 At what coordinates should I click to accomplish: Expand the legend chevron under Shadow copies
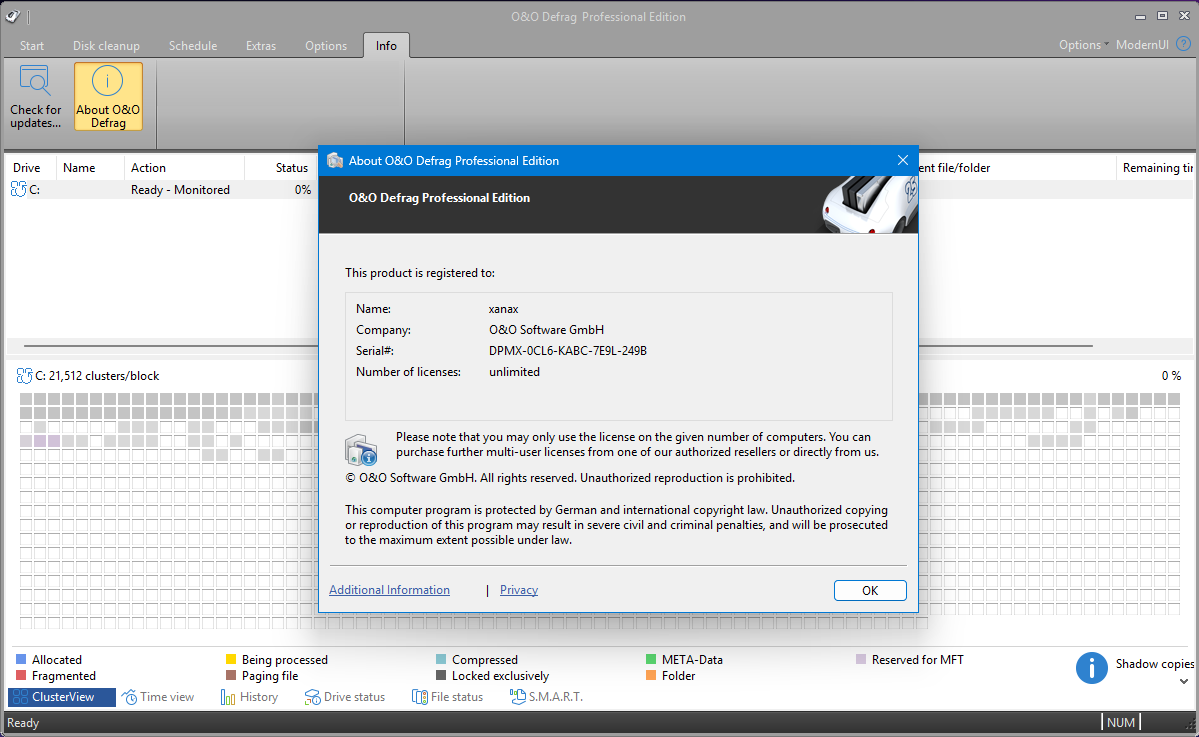coord(1184,681)
